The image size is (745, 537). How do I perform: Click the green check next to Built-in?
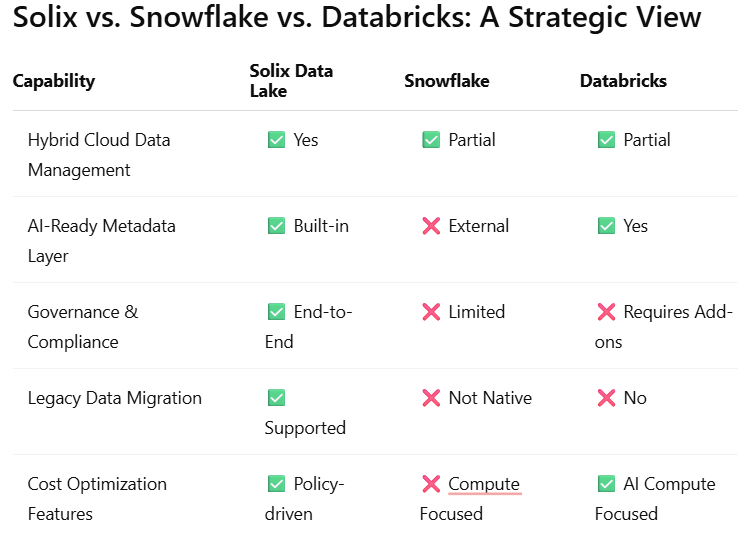(x=276, y=226)
